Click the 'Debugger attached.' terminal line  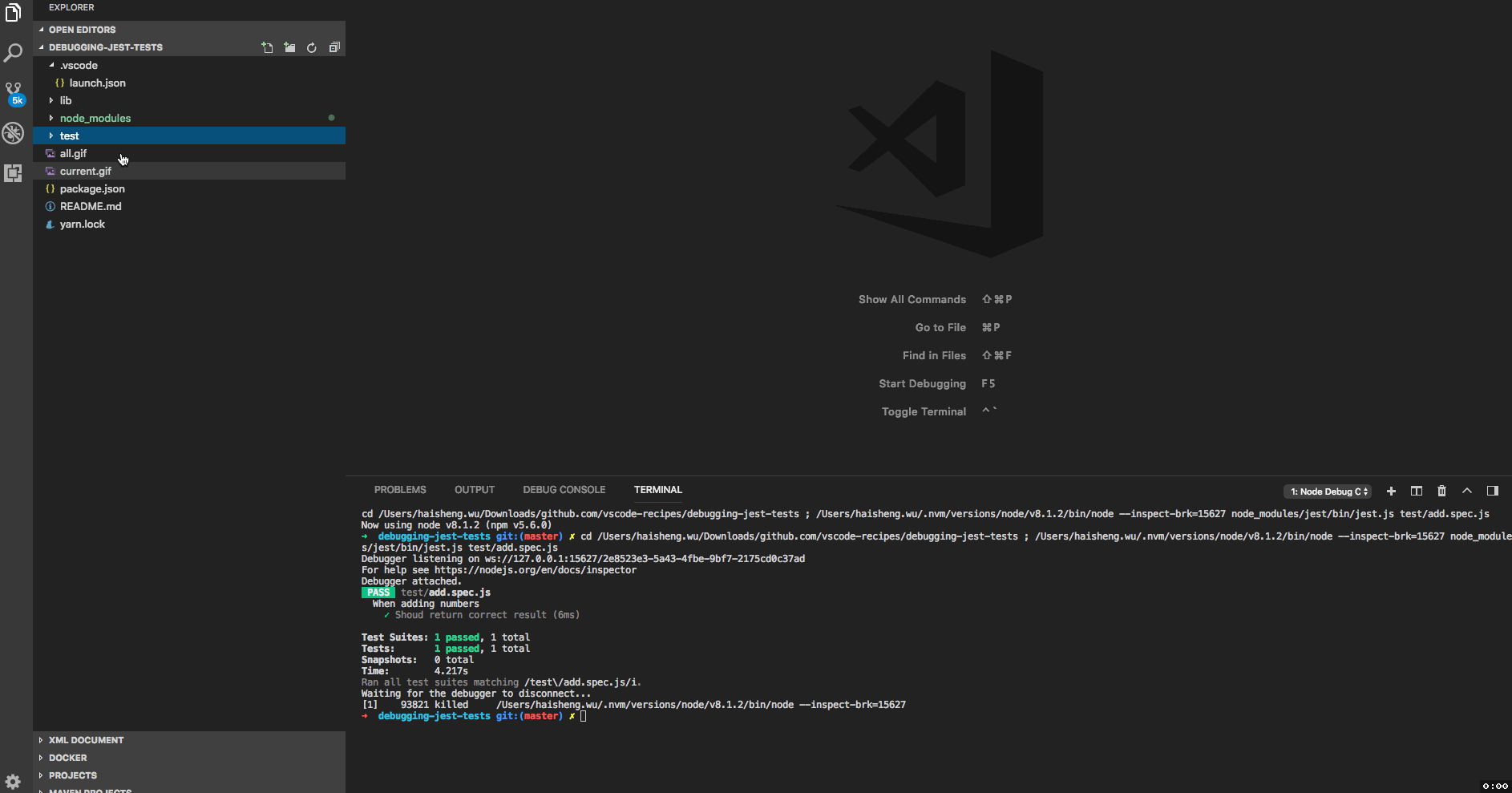[411, 581]
